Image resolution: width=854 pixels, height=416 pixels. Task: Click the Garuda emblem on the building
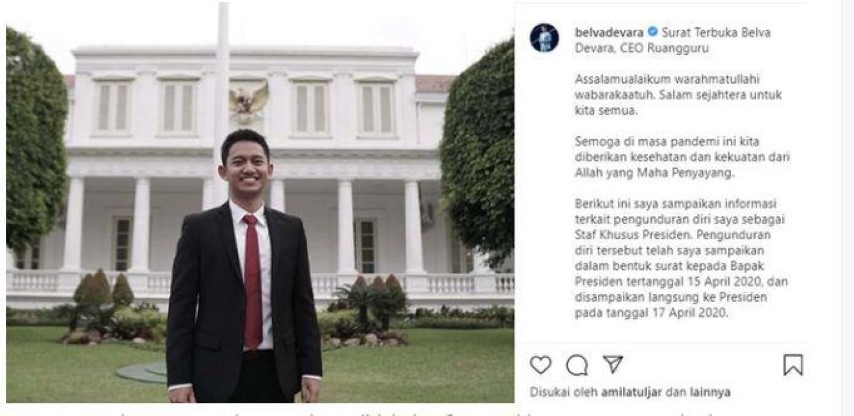(248, 103)
